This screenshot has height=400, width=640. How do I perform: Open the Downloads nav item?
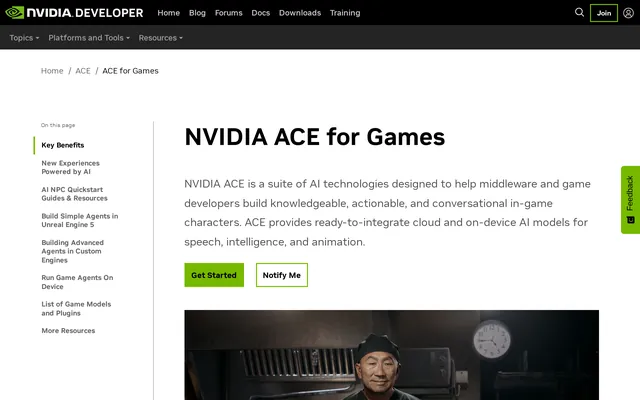coord(300,13)
